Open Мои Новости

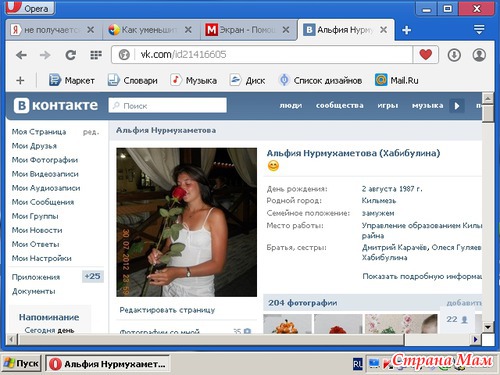(x=37, y=230)
